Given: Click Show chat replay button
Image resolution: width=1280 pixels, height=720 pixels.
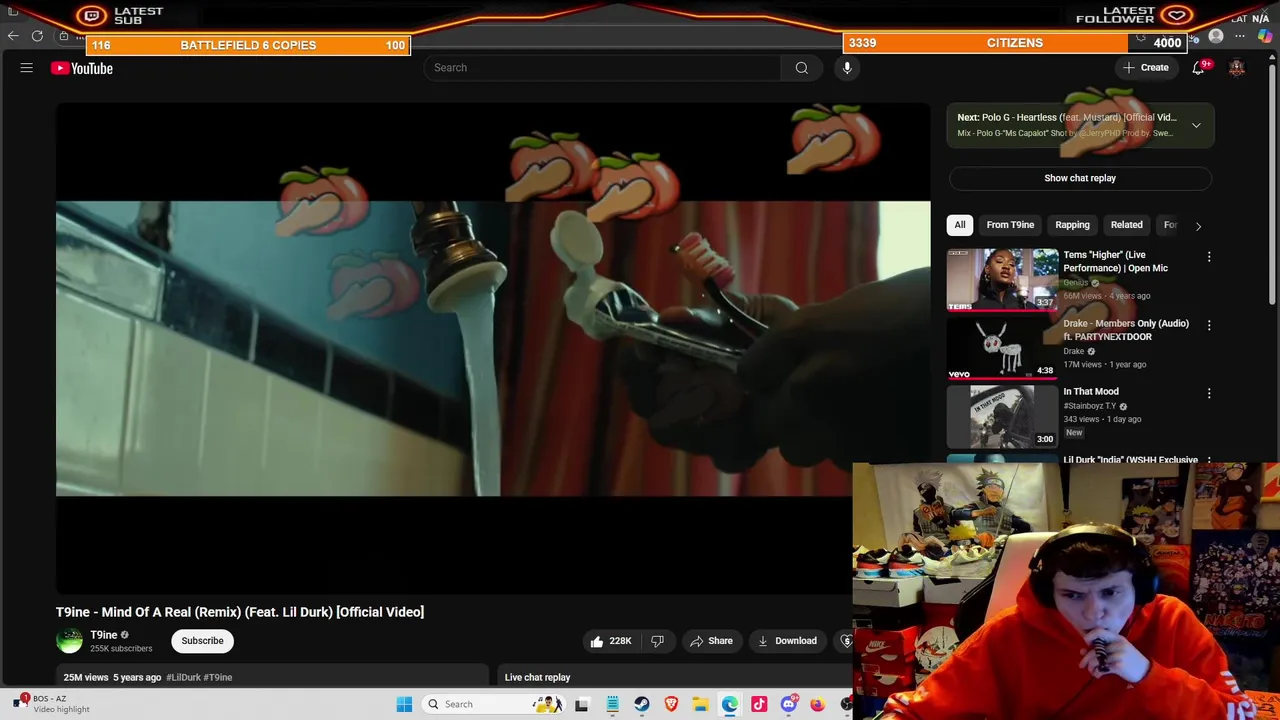Looking at the screenshot, I should pos(1080,178).
